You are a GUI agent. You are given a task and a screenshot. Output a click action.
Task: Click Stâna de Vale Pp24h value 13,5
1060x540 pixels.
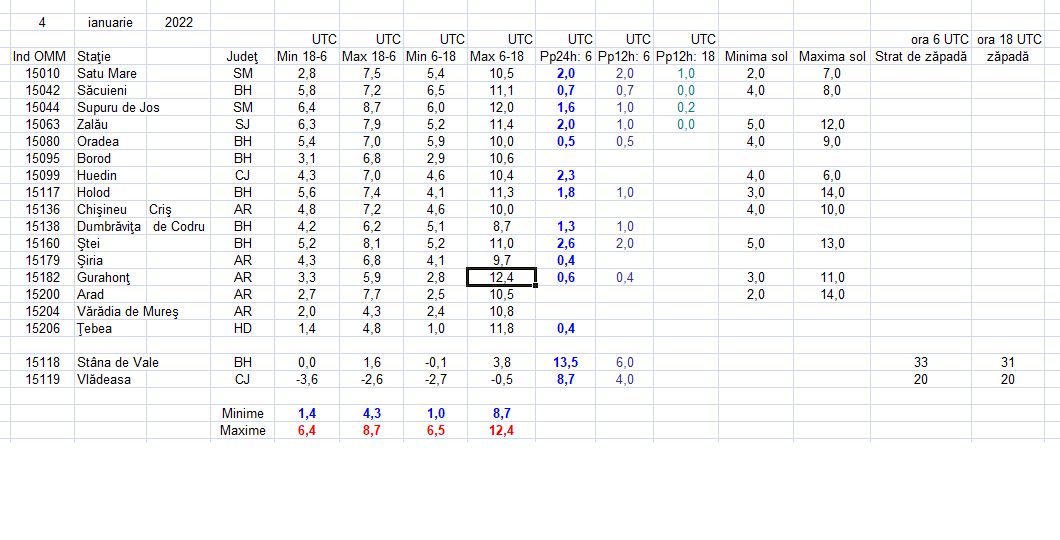tap(566, 362)
